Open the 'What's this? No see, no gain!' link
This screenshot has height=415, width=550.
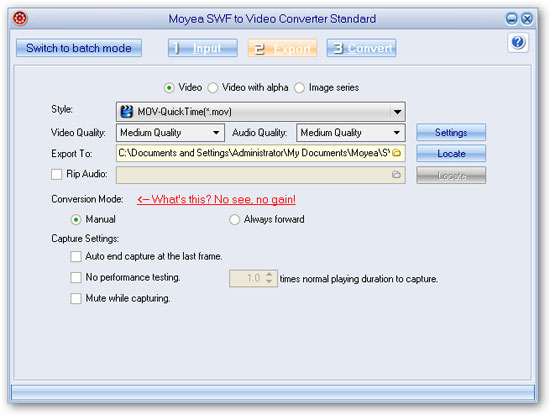tap(216, 200)
